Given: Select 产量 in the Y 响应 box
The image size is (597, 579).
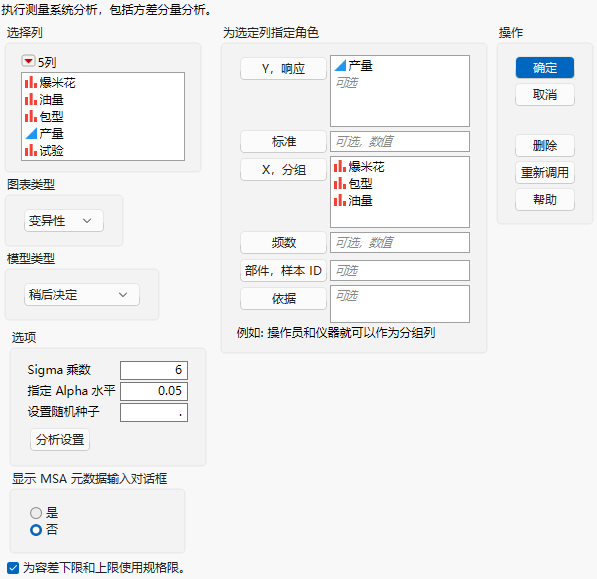Looking at the screenshot, I should coord(360,66).
